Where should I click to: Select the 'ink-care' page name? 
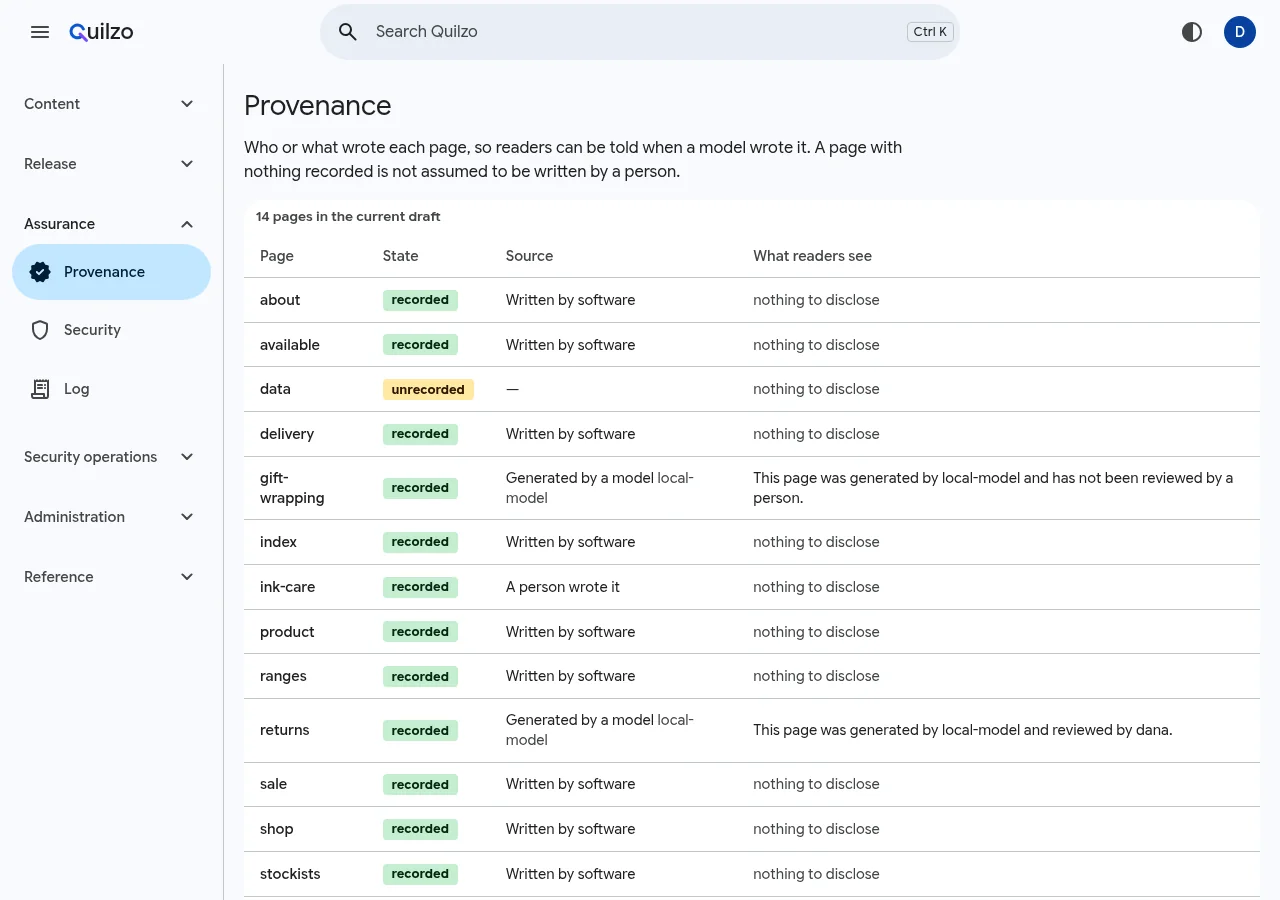(x=287, y=587)
